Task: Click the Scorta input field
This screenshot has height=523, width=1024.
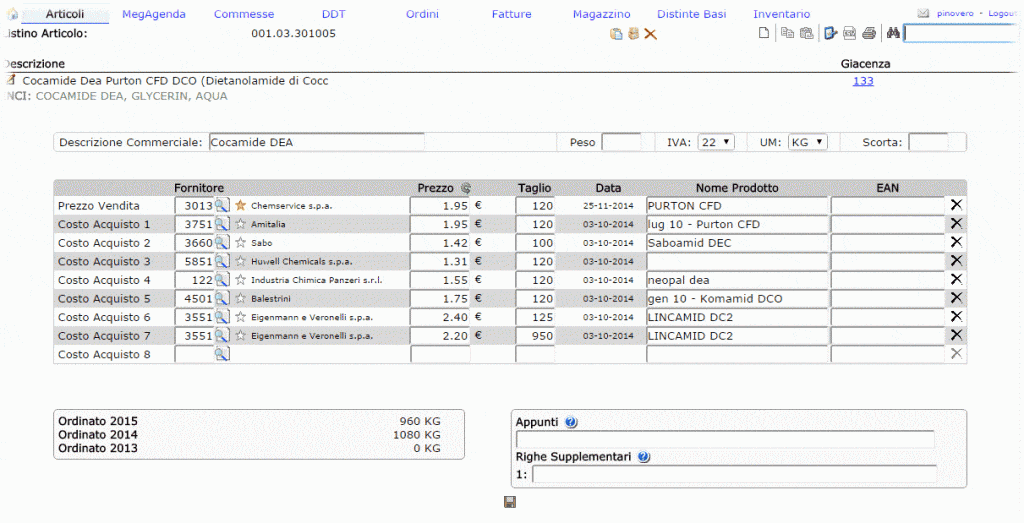Action: [x=928, y=142]
